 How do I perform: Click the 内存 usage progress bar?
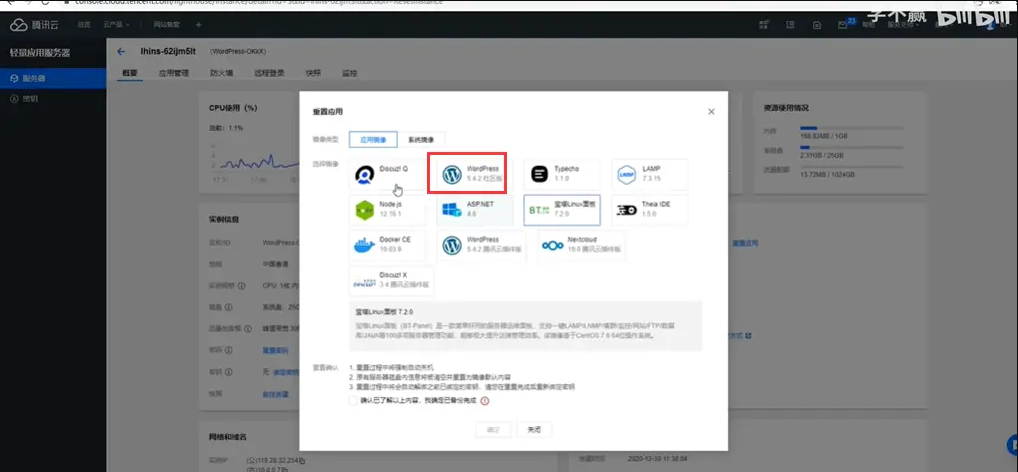tap(852, 129)
